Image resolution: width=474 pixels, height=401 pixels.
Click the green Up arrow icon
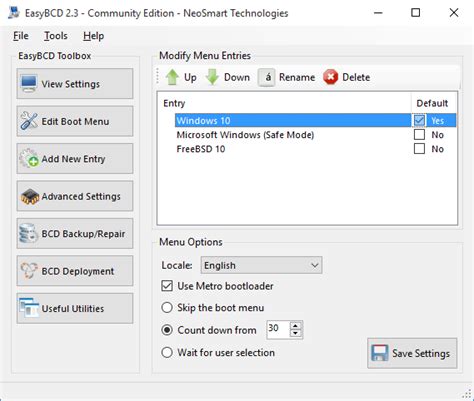pos(172,77)
